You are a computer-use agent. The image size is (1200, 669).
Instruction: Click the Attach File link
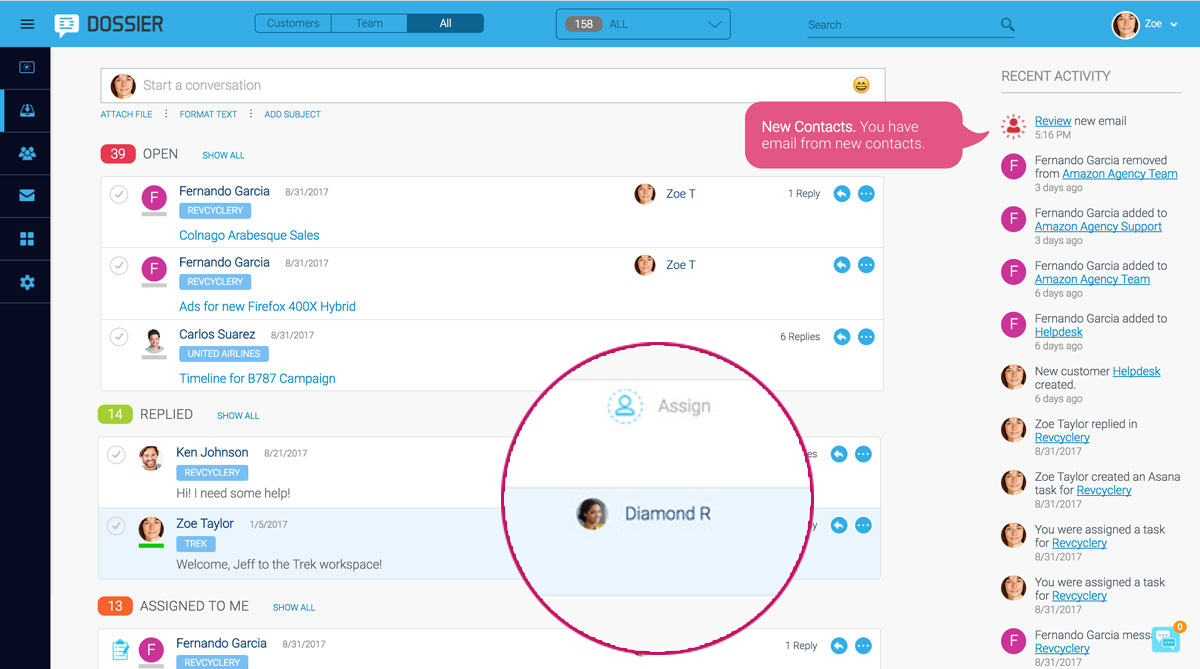point(126,115)
